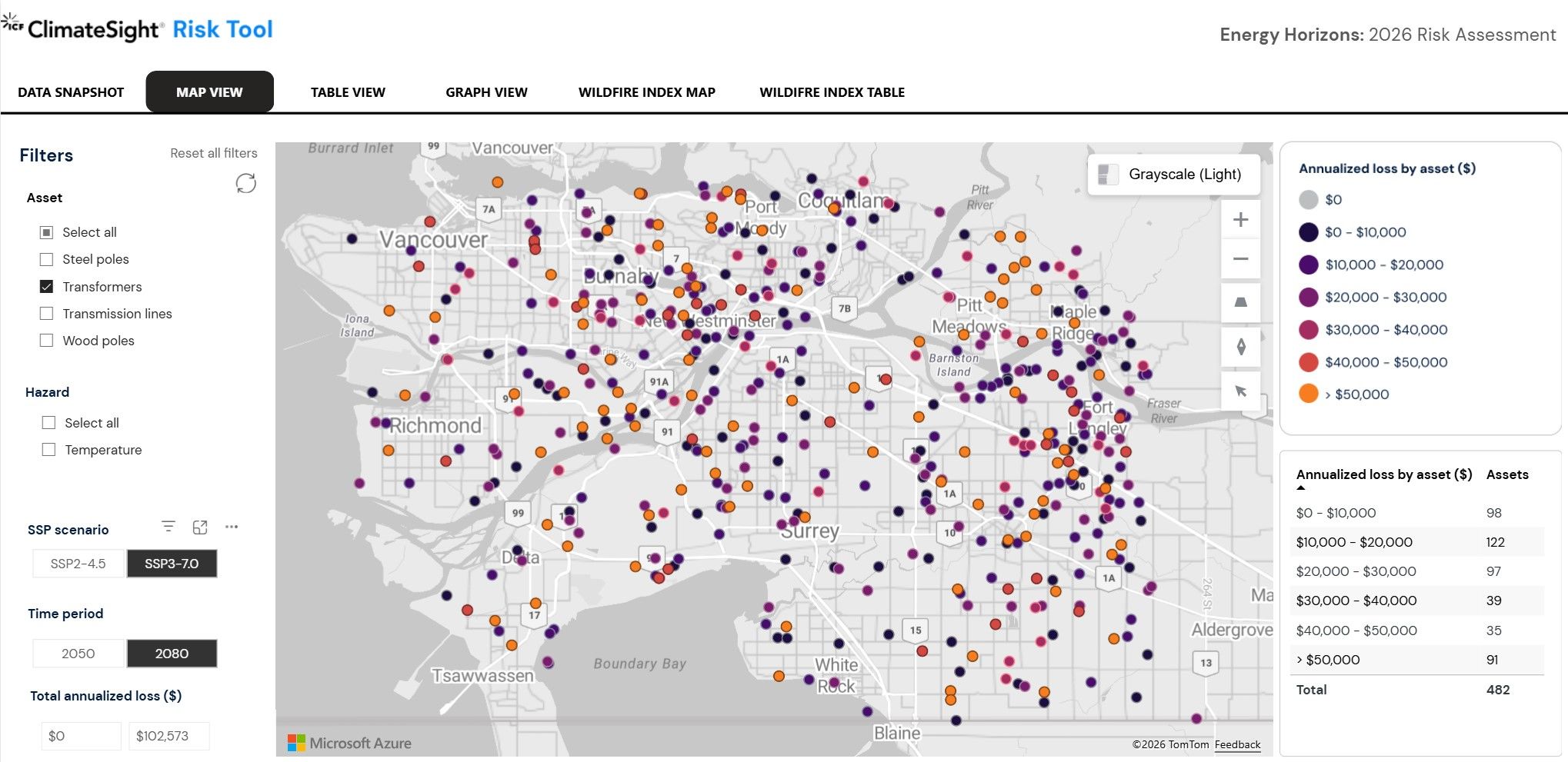This screenshot has height=762, width=1568.
Task: Open more options for SSP scenario
Action: (232, 527)
